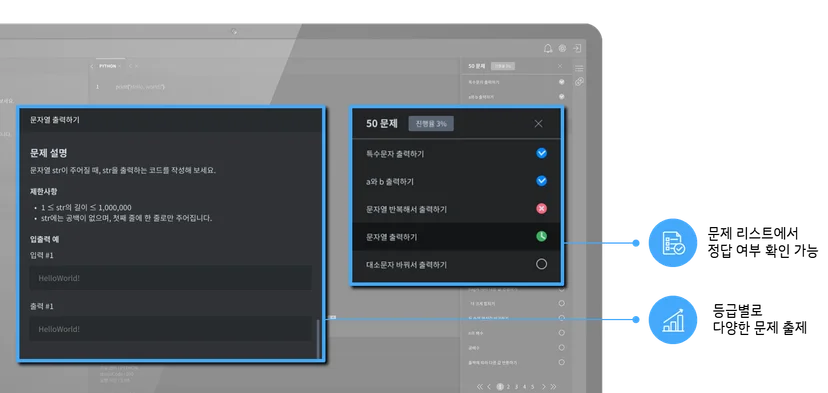Viewport: 828px width, 393px height.
Task: Click blue checkmark beside 특수문자 출력하기
Action: point(541,153)
